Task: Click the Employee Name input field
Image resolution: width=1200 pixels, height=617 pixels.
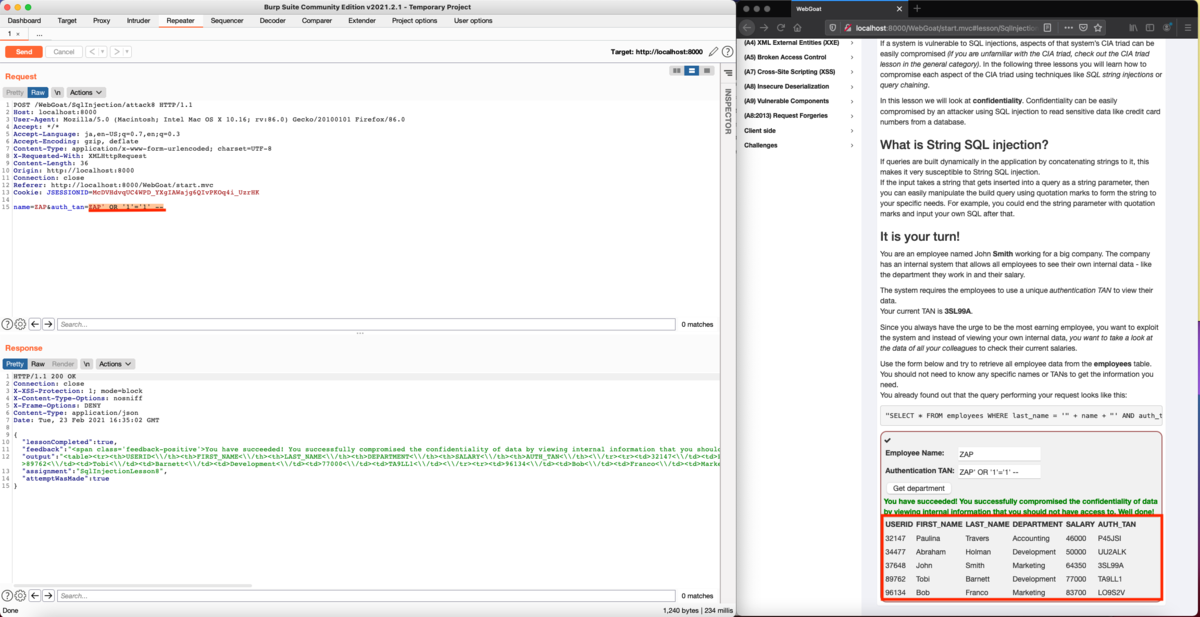Action: coord(997,453)
